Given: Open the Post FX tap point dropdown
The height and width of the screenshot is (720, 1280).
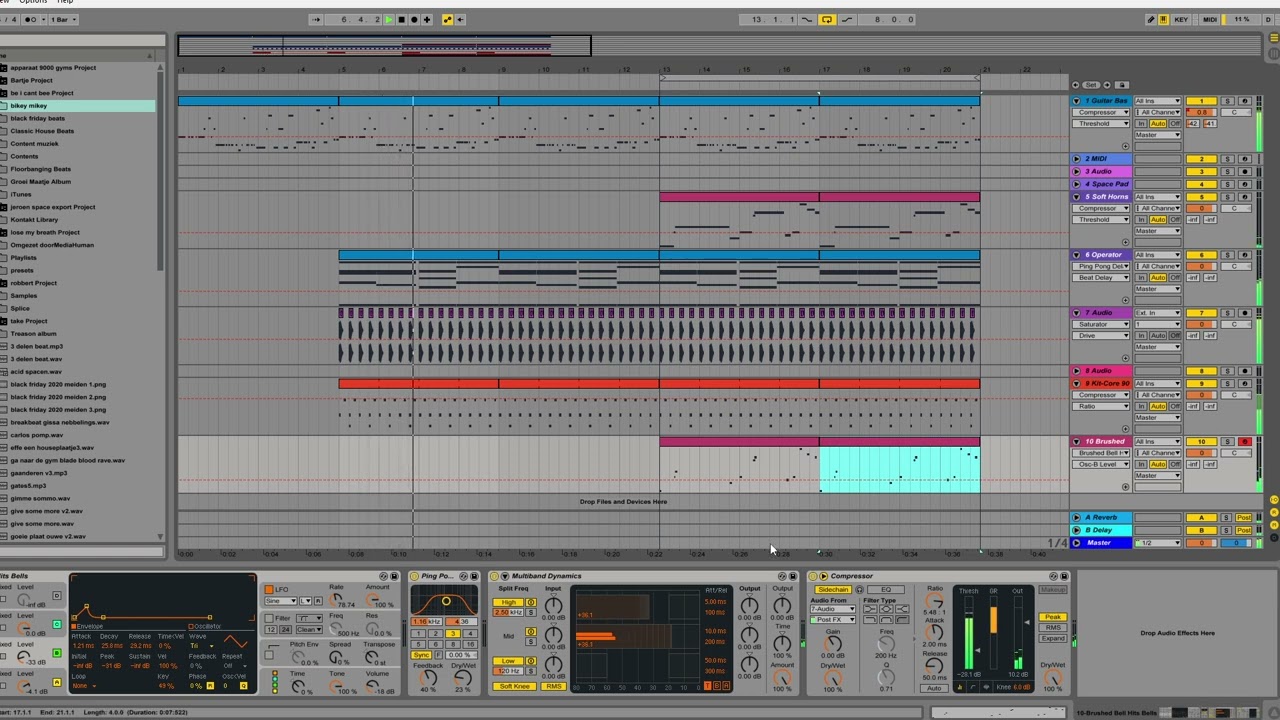Looking at the screenshot, I should tap(833, 620).
